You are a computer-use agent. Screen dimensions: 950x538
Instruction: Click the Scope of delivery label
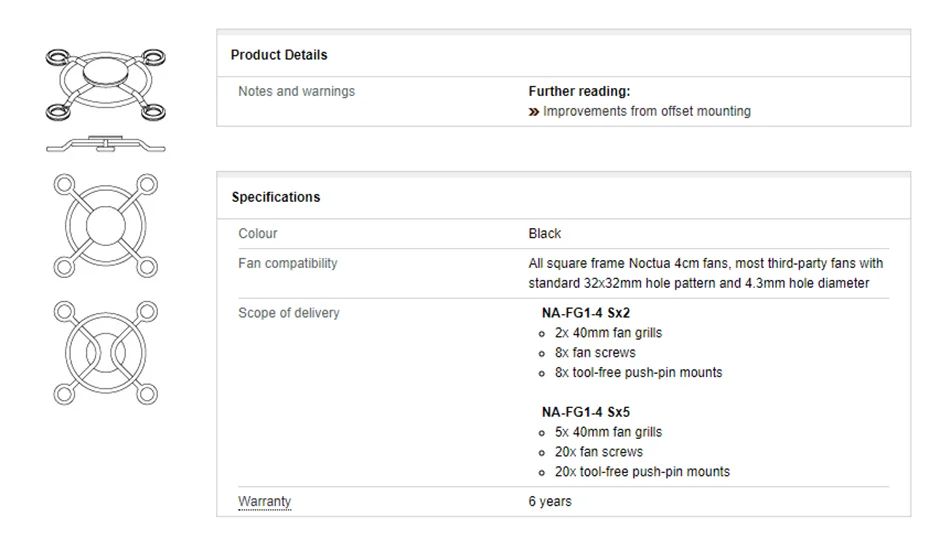point(288,313)
